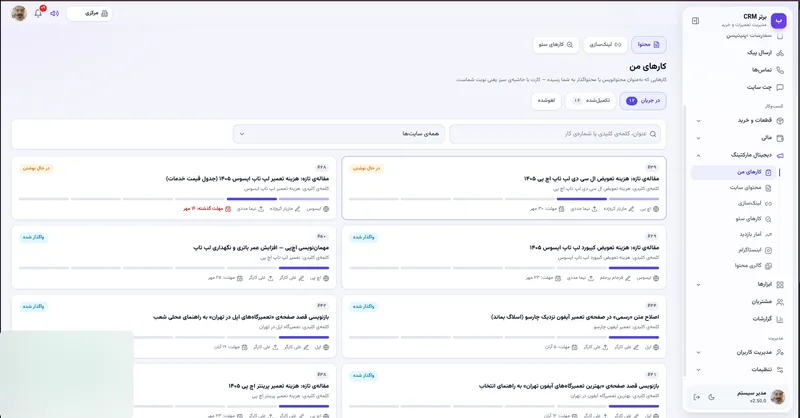Viewport: 800px width, 418px height.
Task: Click overdue text مهلت گذشته: ۱۶ مهر
Action: tap(203, 209)
